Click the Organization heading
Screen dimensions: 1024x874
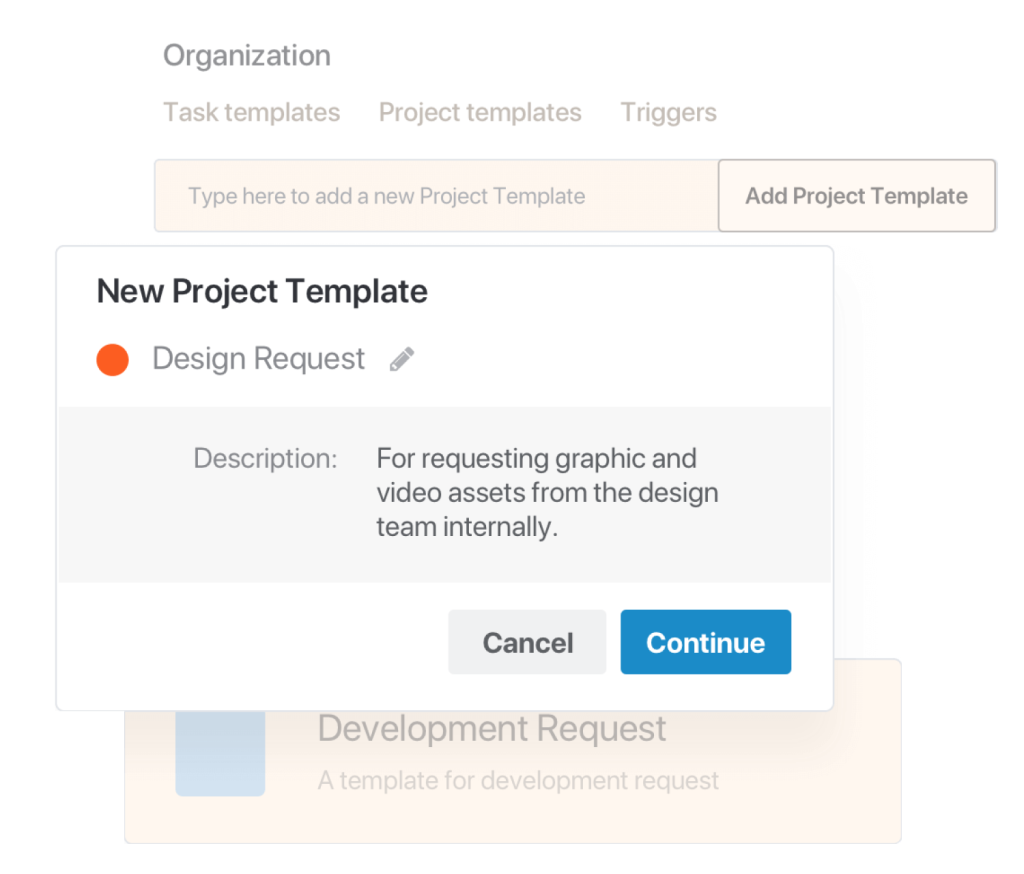coord(247,56)
